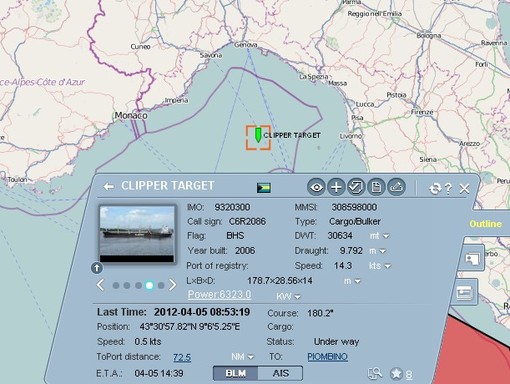Select the fifth photo pagination dot
510x384 pixels.
161,286
